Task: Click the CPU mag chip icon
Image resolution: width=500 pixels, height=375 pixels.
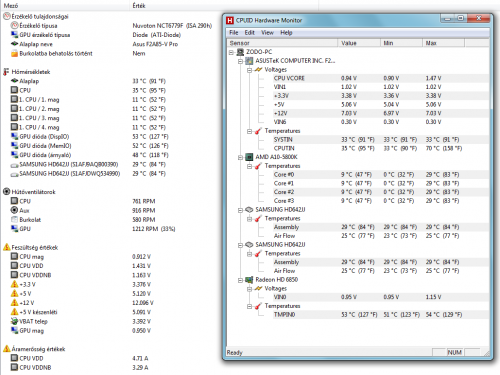Action: coord(14,256)
